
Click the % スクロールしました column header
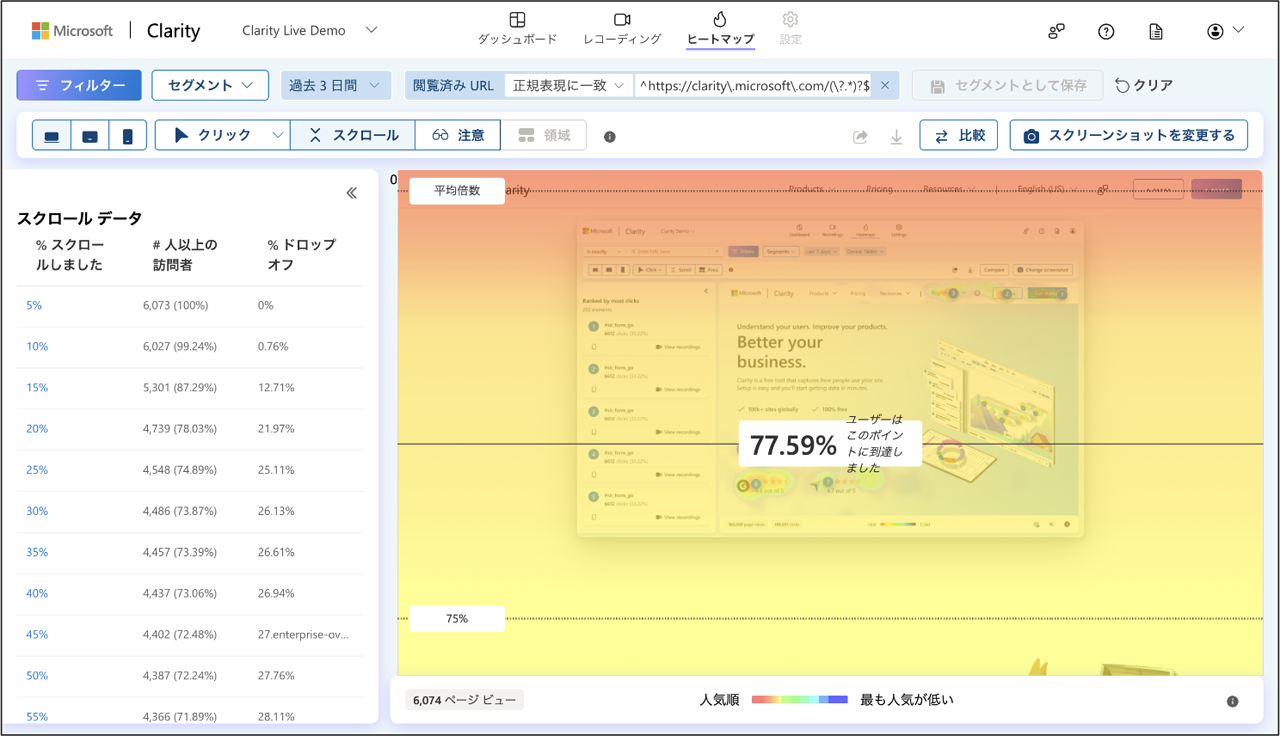click(70, 255)
